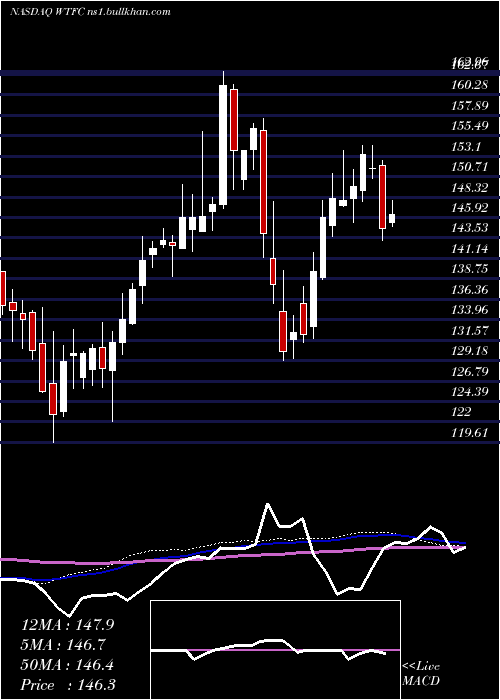Click the Price : 146.3 readout

coord(67,685)
